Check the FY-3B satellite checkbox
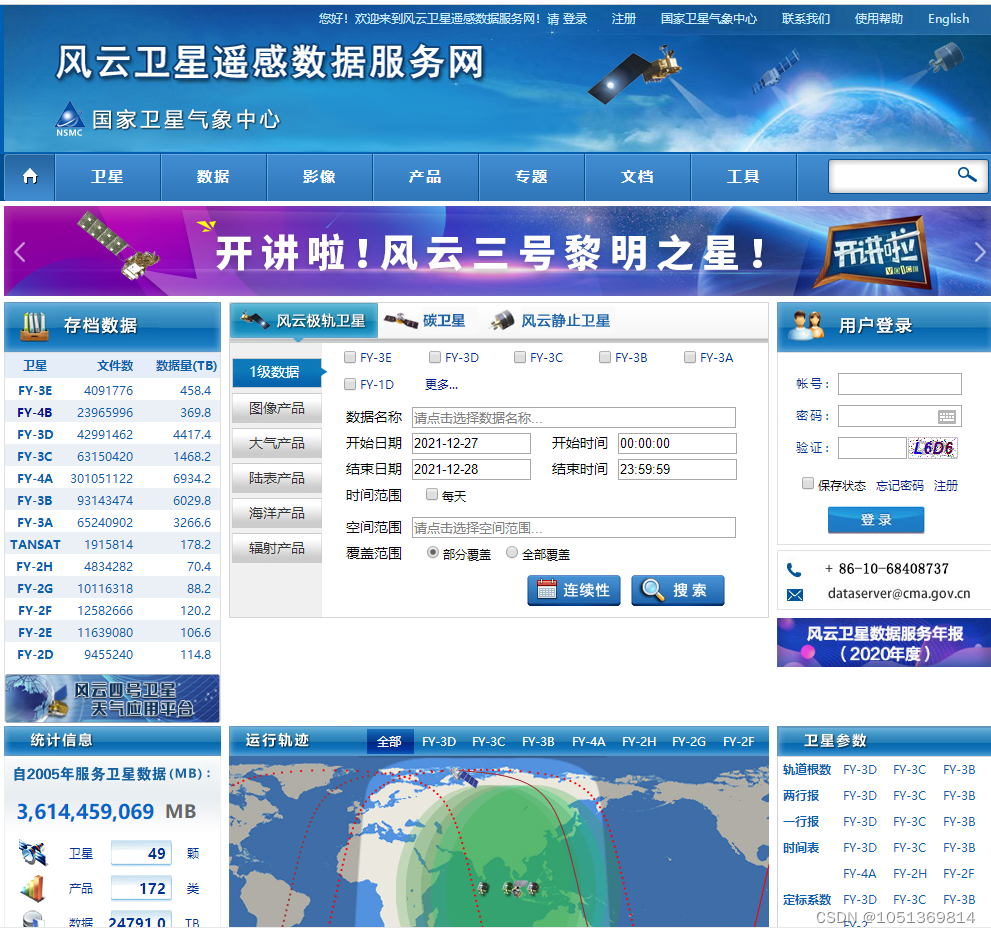Viewport: 991px width, 933px height. coord(605,357)
